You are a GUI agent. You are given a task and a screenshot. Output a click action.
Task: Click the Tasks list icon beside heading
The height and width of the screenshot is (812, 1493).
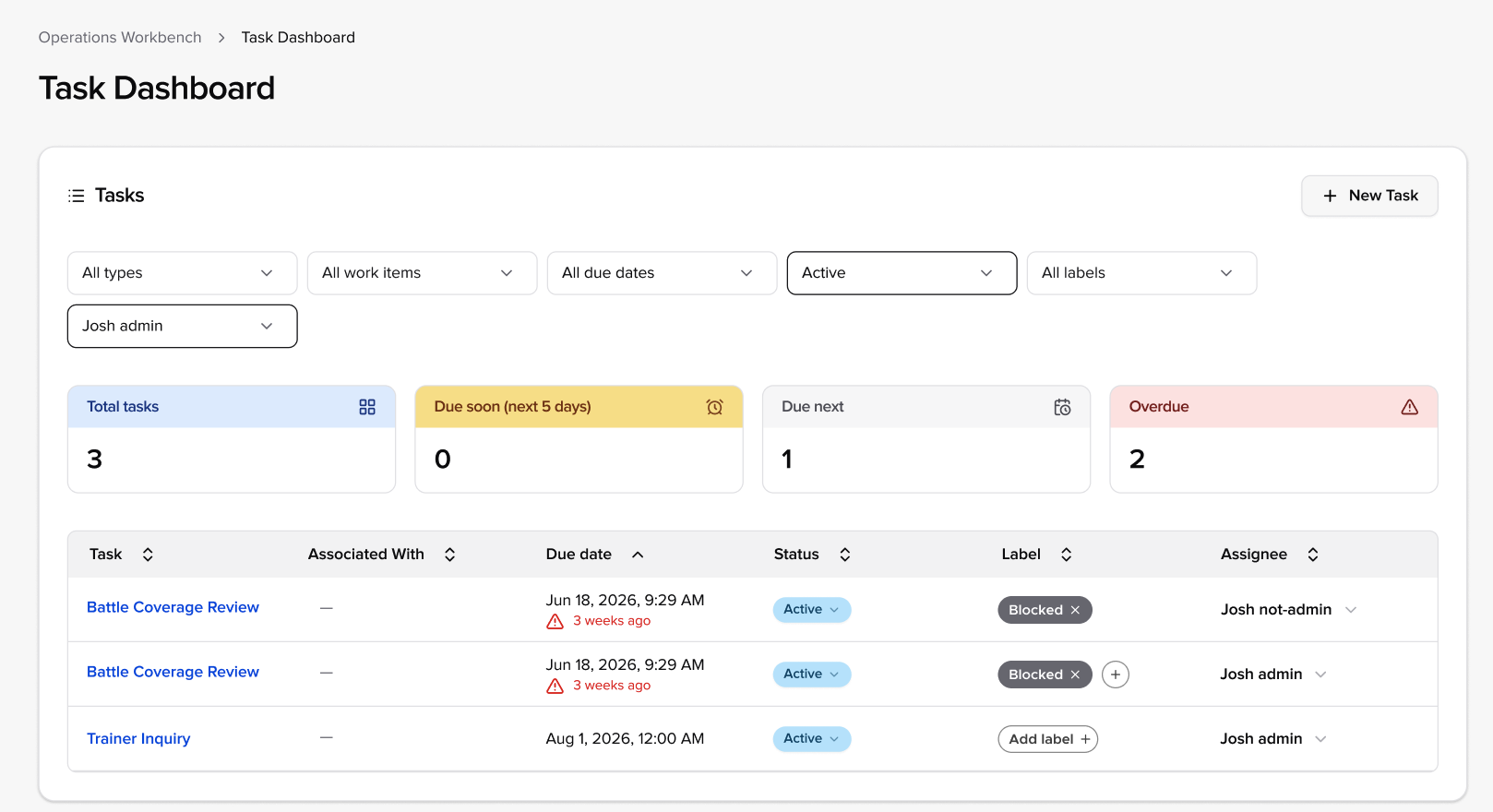77,196
